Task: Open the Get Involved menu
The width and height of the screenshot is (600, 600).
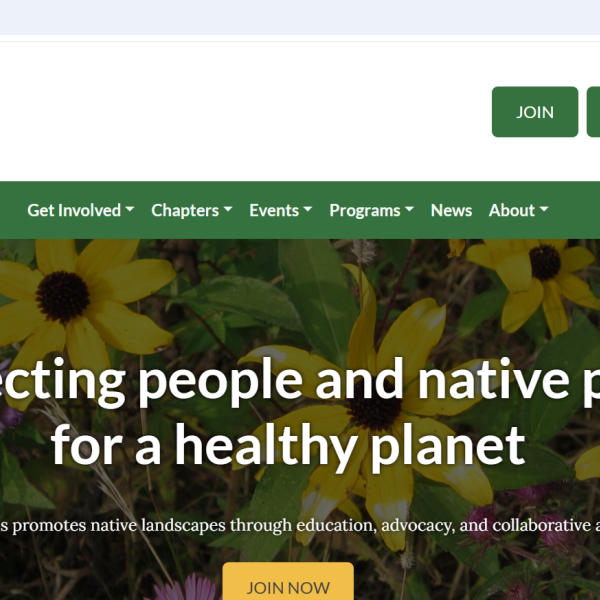Action: [81, 210]
